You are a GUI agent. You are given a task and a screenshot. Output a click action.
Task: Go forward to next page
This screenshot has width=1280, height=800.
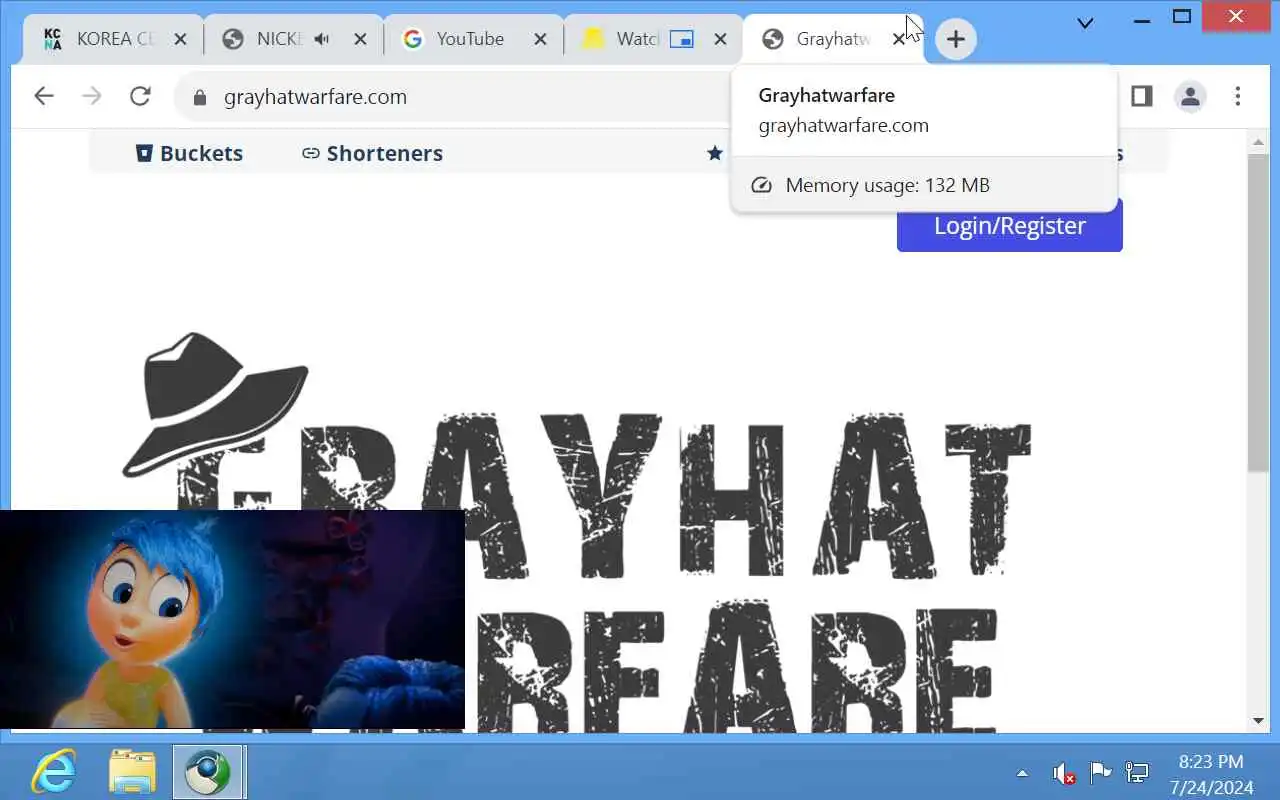click(92, 96)
